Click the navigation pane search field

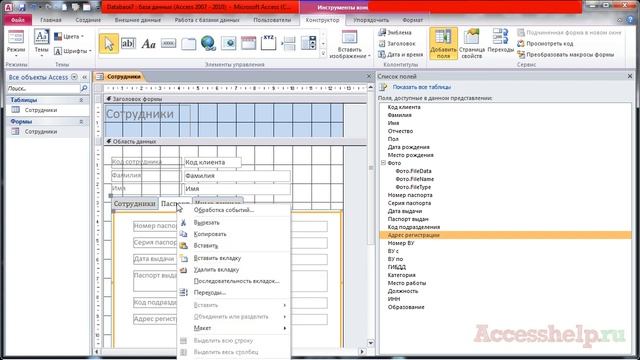coord(43,88)
